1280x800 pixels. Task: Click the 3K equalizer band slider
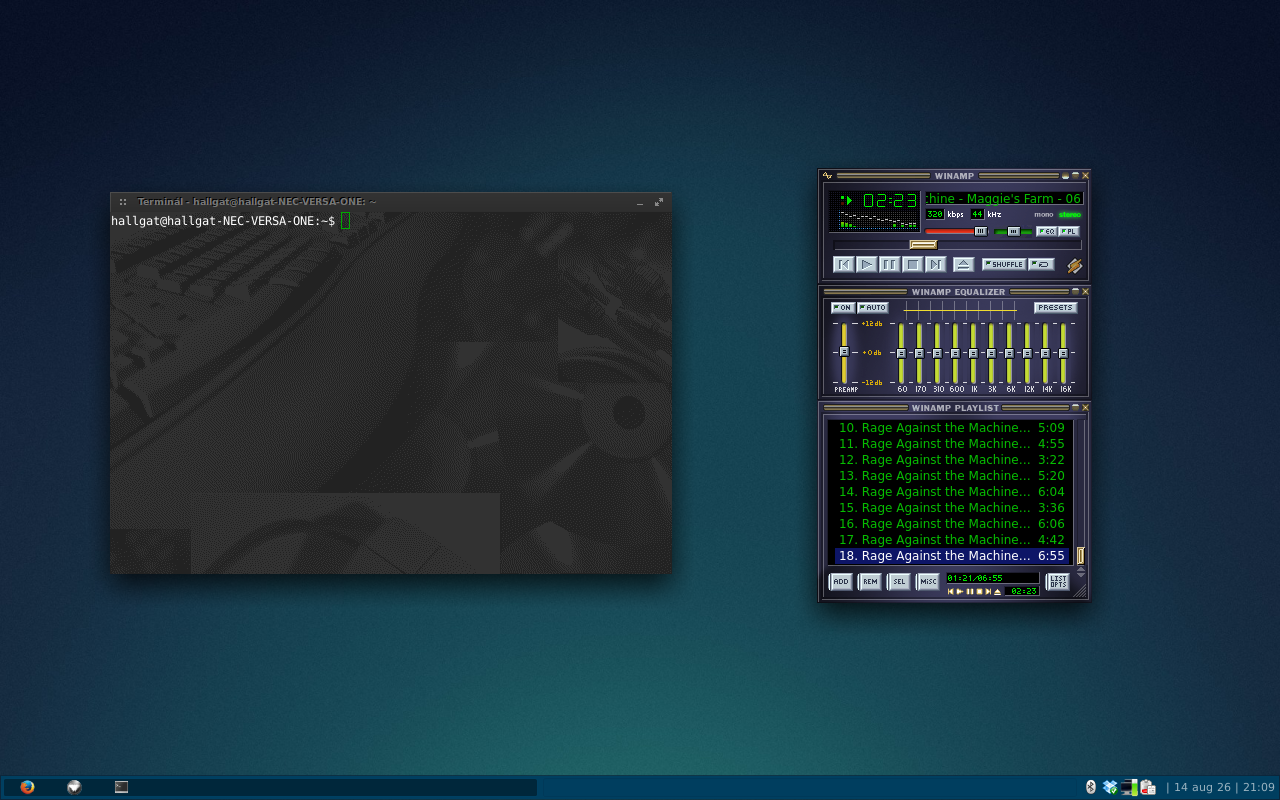point(991,353)
